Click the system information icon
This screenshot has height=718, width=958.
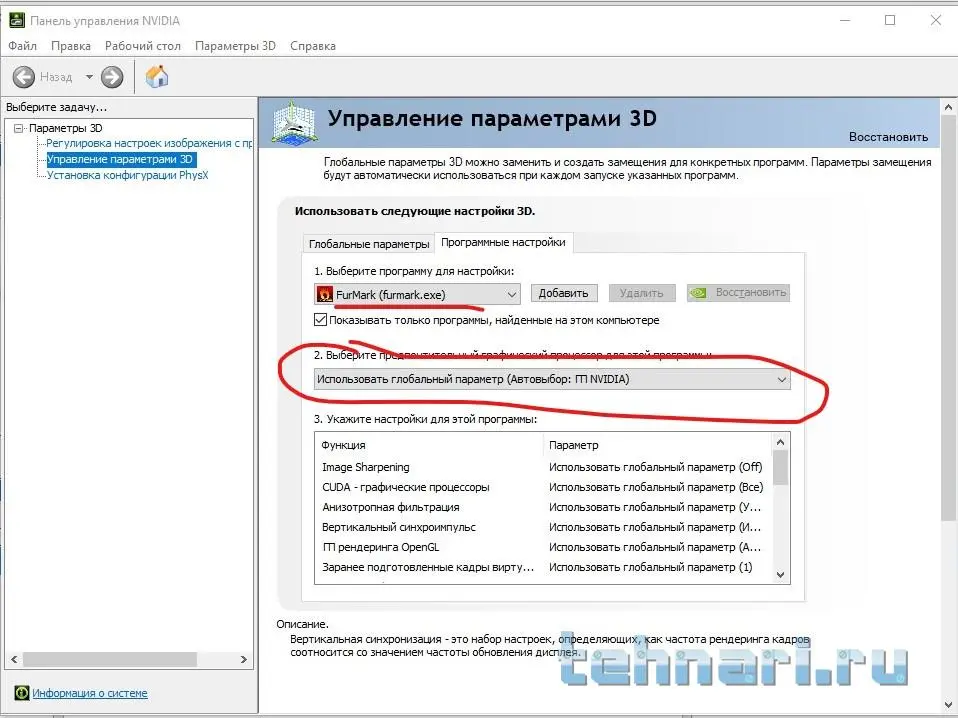21,692
